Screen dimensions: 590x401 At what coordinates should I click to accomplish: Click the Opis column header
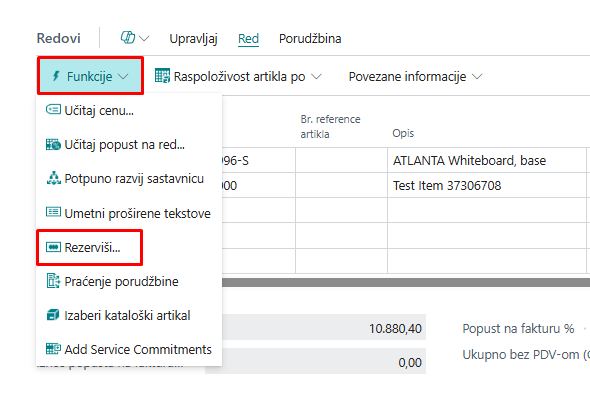coord(403,133)
